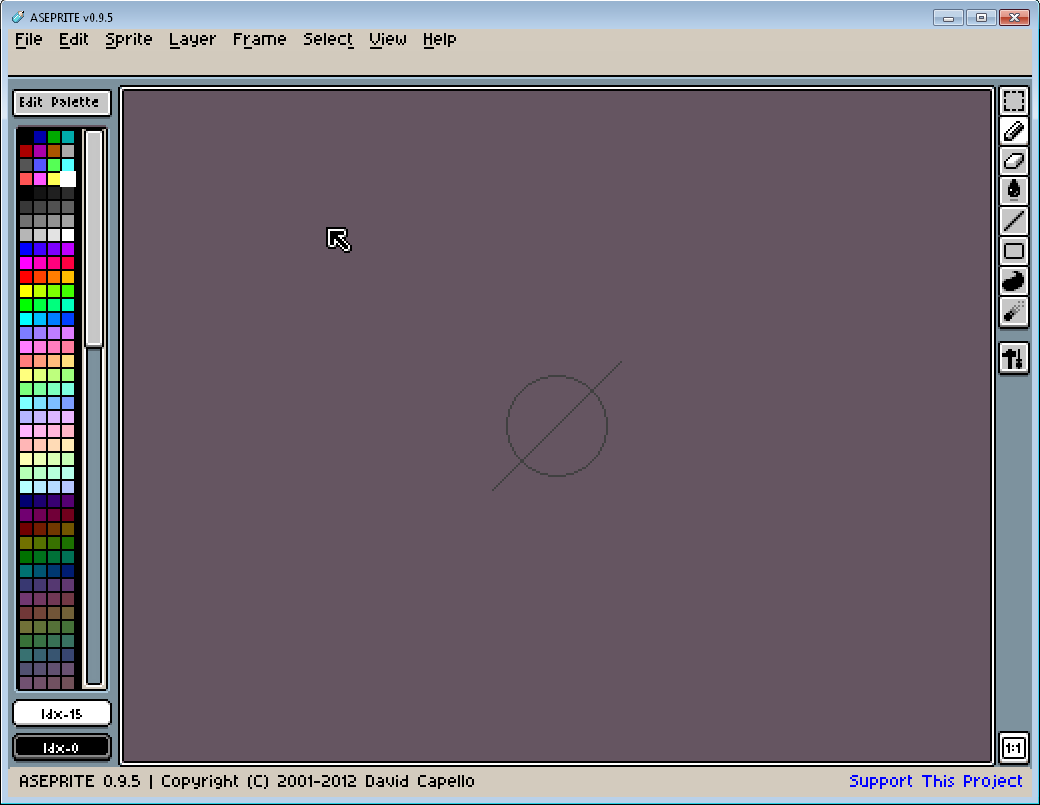1040x805 pixels.
Task: Click the 1:1 mini editor button
Action: pyautogui.click(x=1013, y=749)
